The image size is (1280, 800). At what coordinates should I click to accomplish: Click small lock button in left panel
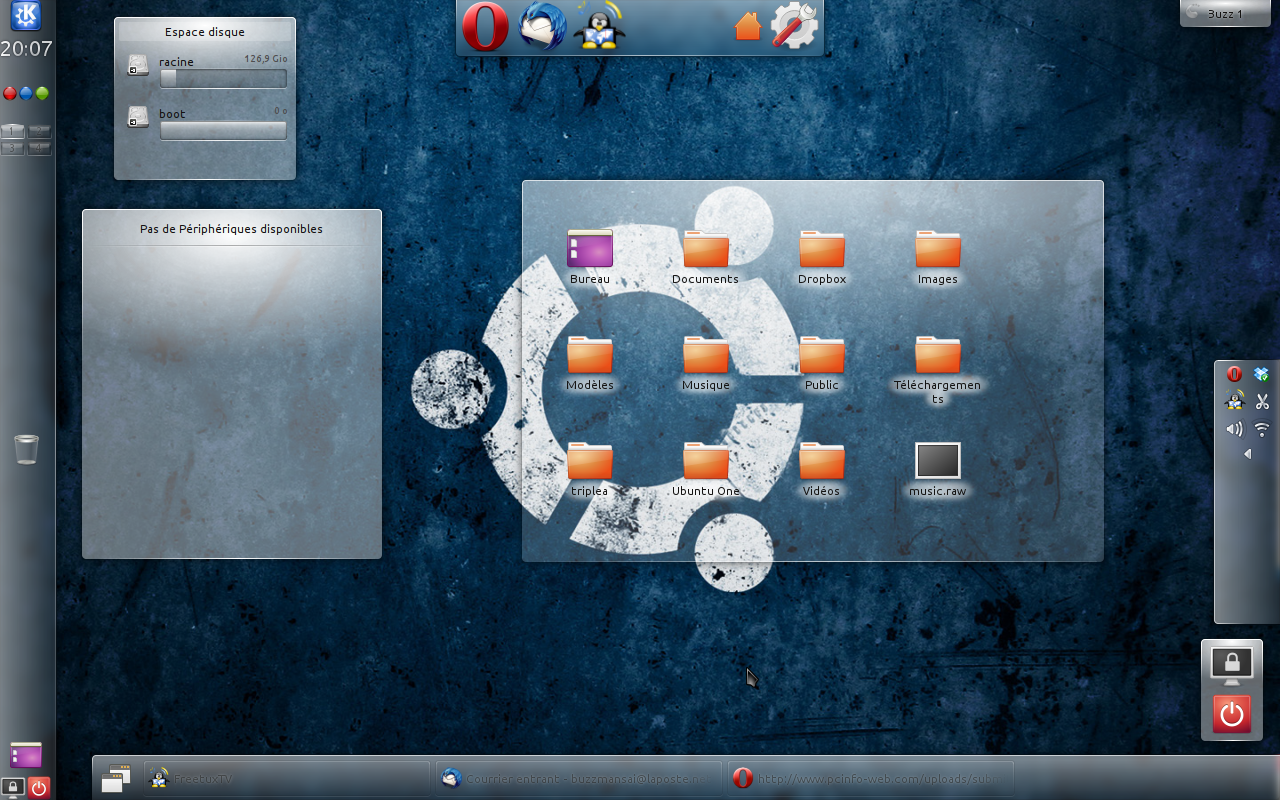[x=13, y=787]
